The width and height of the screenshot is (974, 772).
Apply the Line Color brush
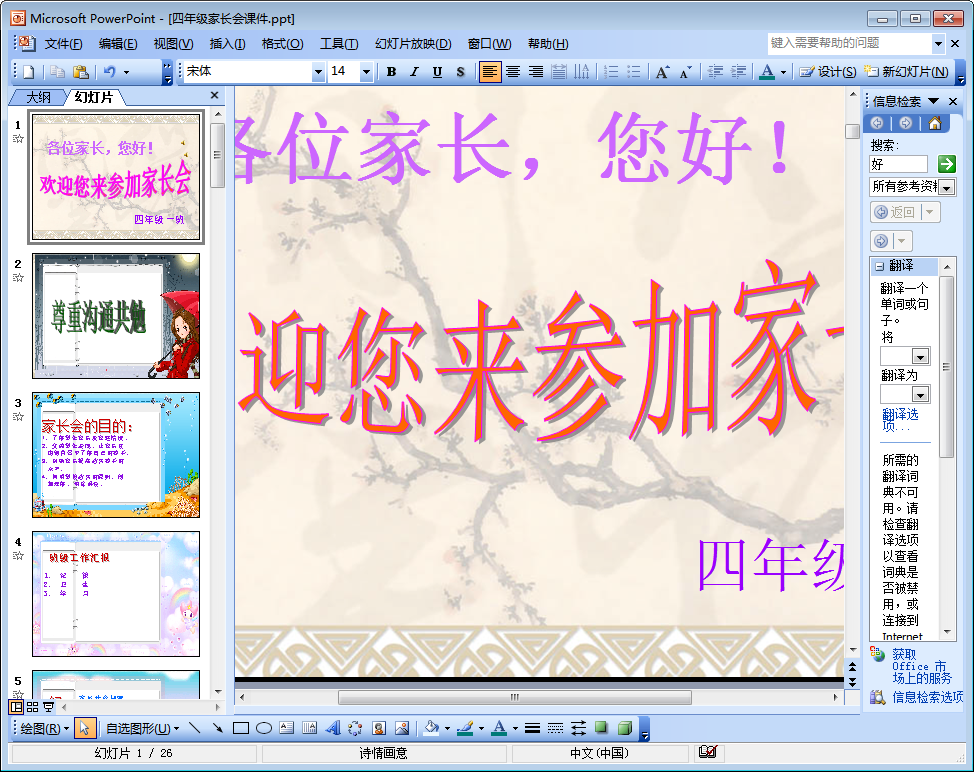(465, 728)
